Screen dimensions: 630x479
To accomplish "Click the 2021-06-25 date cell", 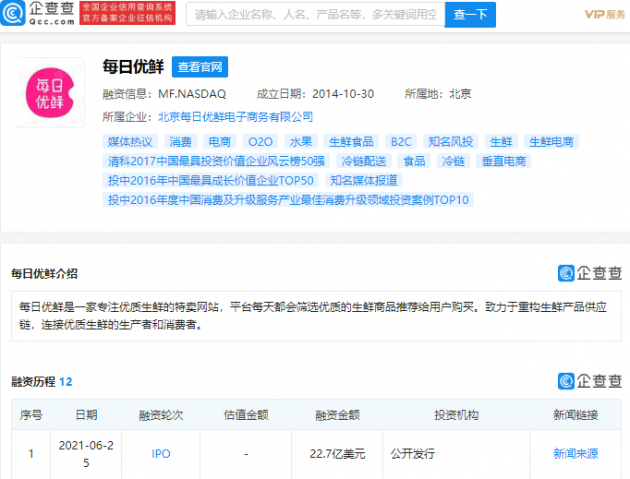I will pyautogui.click(x=86, y=454).
